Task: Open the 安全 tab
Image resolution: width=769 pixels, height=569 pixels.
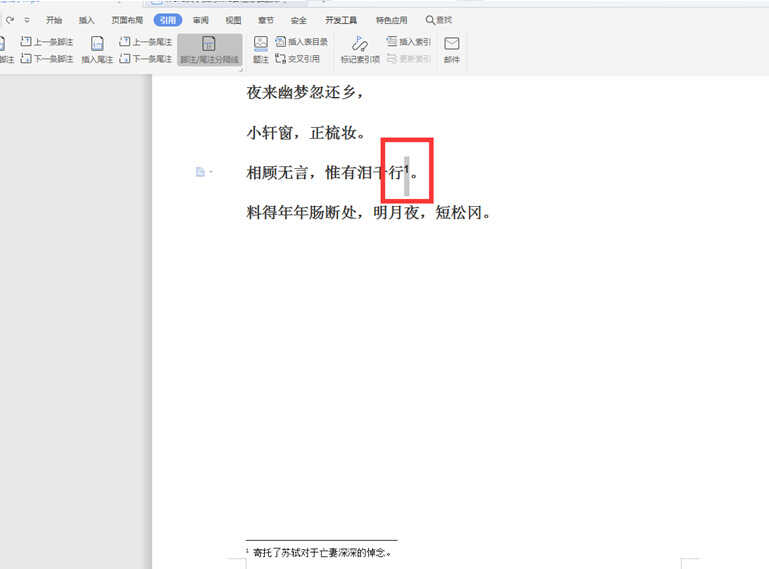Action: click(298, 20)
